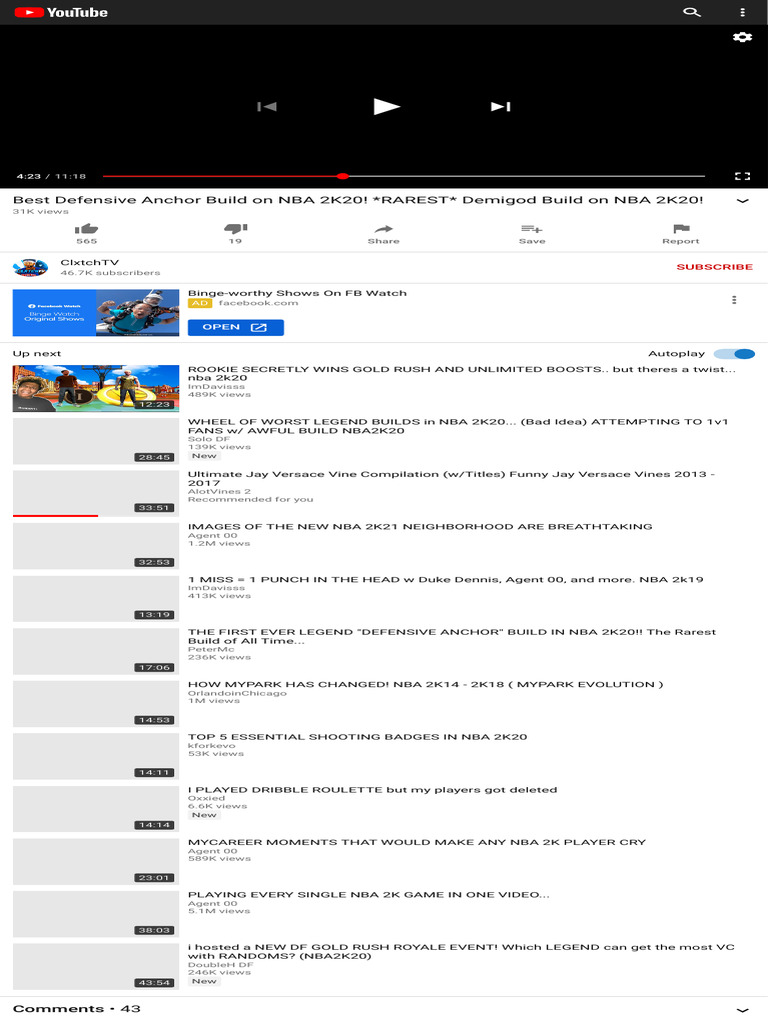768x1024 pixels.
Task: Play the video
Action: (386, 106)
